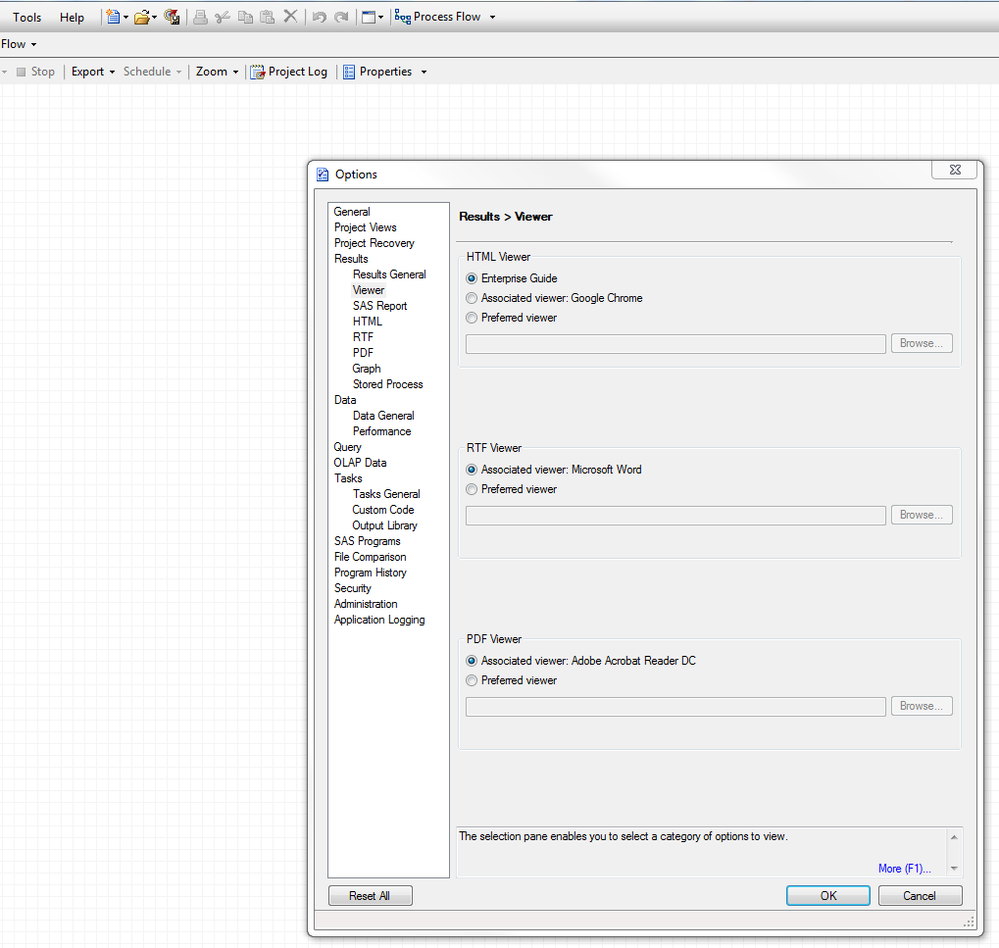
Task: Click the Save All toolbar icon
Action: coord(172,17)
